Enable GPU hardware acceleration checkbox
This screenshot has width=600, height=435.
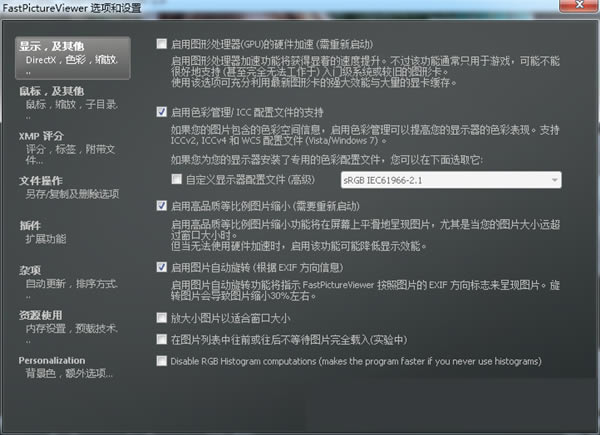(x=161, y=44)
